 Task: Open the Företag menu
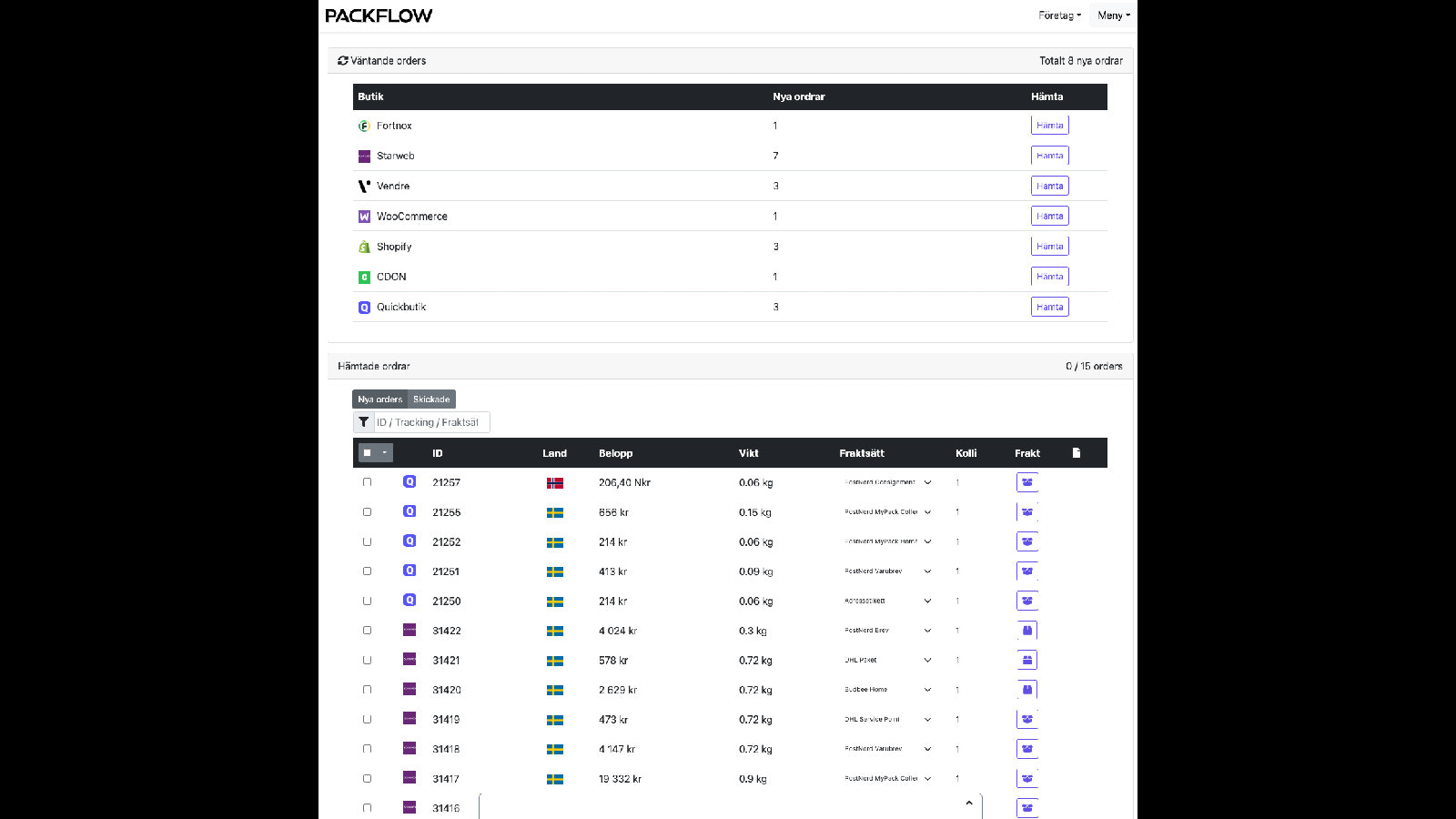[1059, 15]
